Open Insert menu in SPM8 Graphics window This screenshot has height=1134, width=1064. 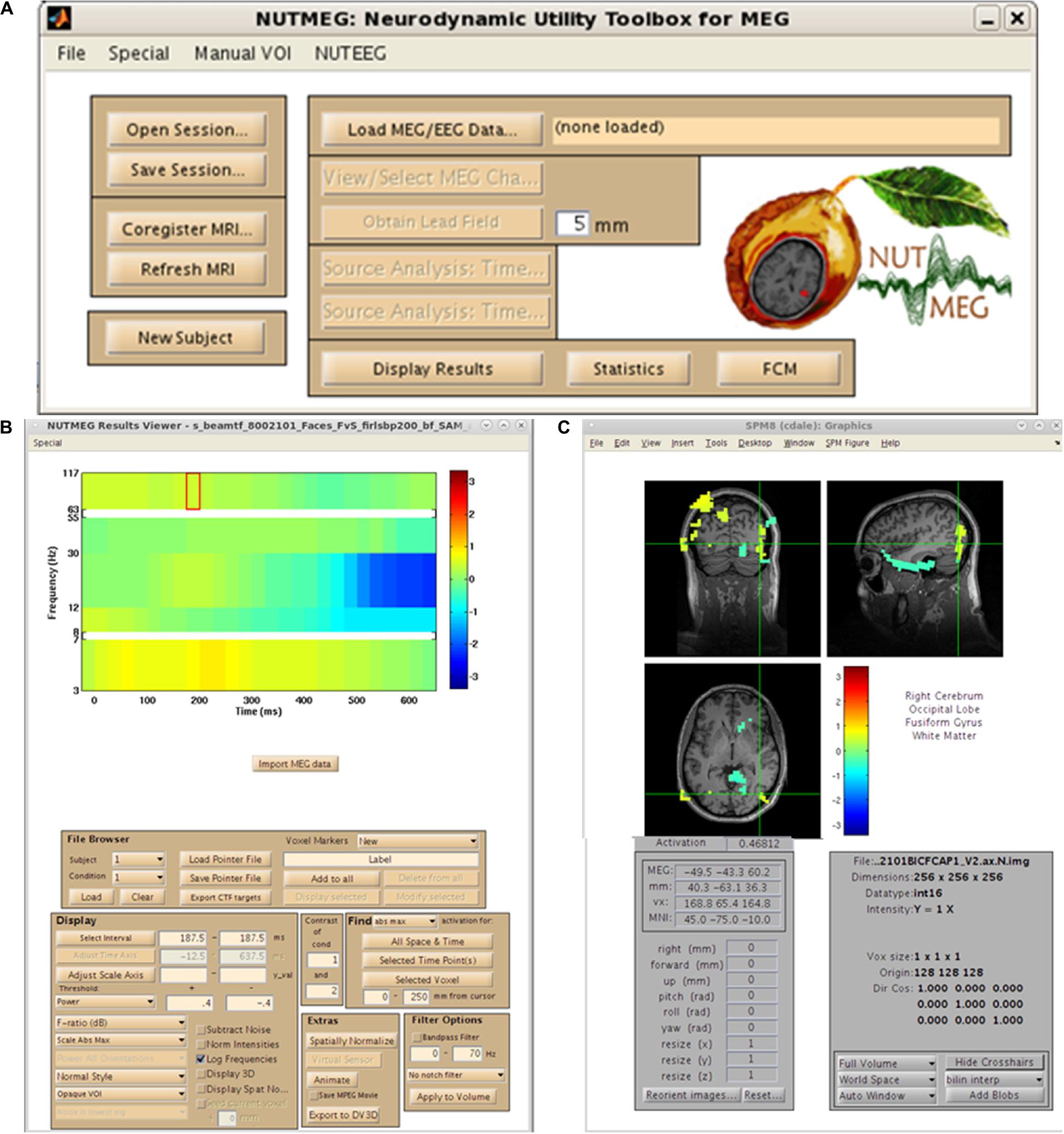coord(682,443)
